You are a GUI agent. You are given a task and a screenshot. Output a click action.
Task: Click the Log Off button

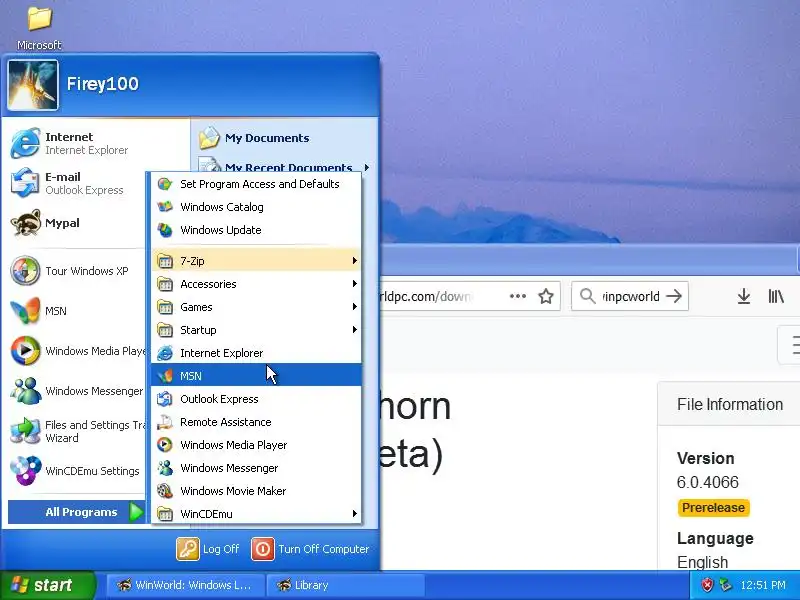pos(208,549)
